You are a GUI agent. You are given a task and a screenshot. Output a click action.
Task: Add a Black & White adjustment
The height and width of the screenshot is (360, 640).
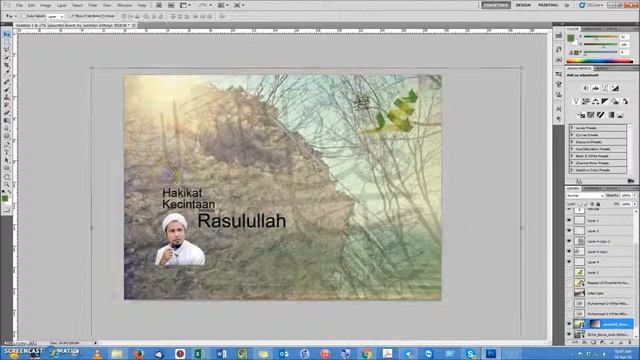(x=605, y=101)
